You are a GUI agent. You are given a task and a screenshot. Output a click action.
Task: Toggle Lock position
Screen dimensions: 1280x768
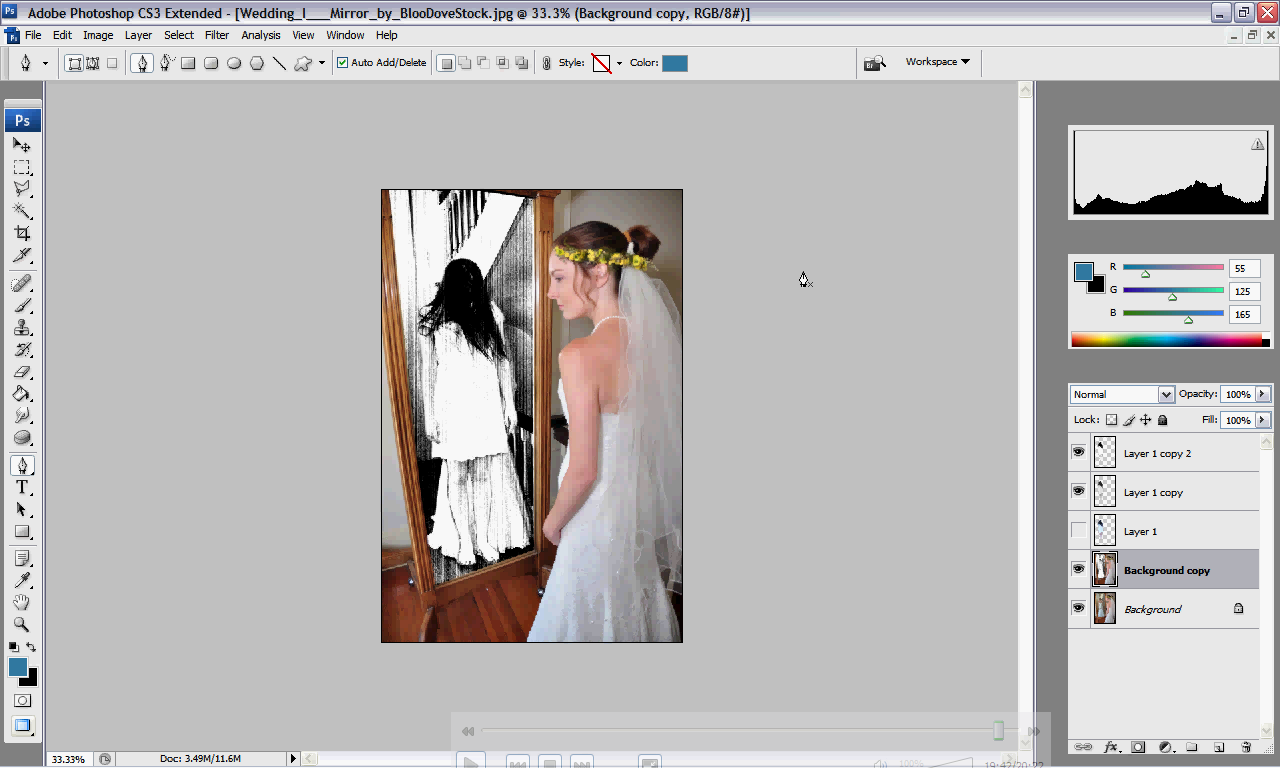point(1146,420)
